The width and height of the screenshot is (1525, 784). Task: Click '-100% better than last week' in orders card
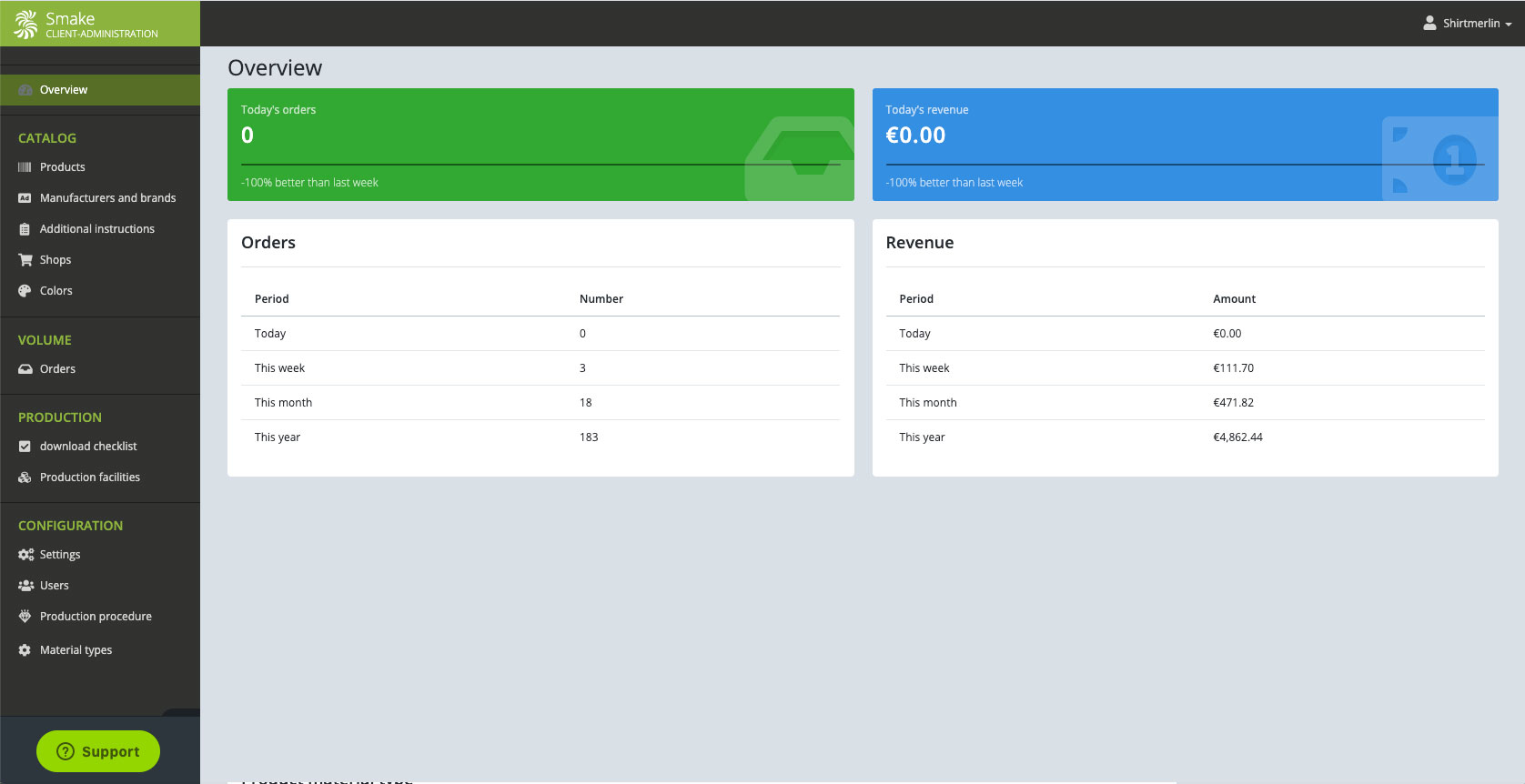309,183
